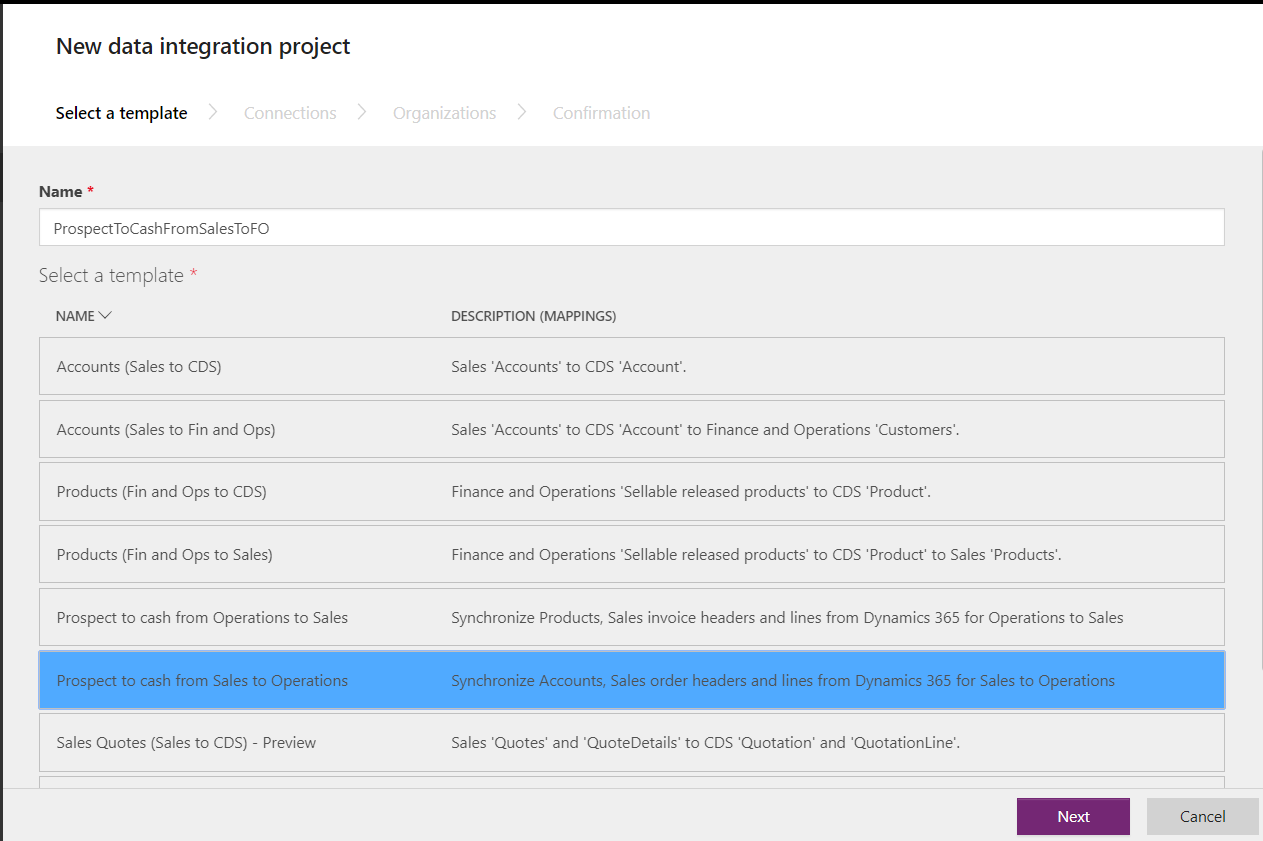
Task: Jump to the Confirmation wizard step
Action: tap(601, 113)
